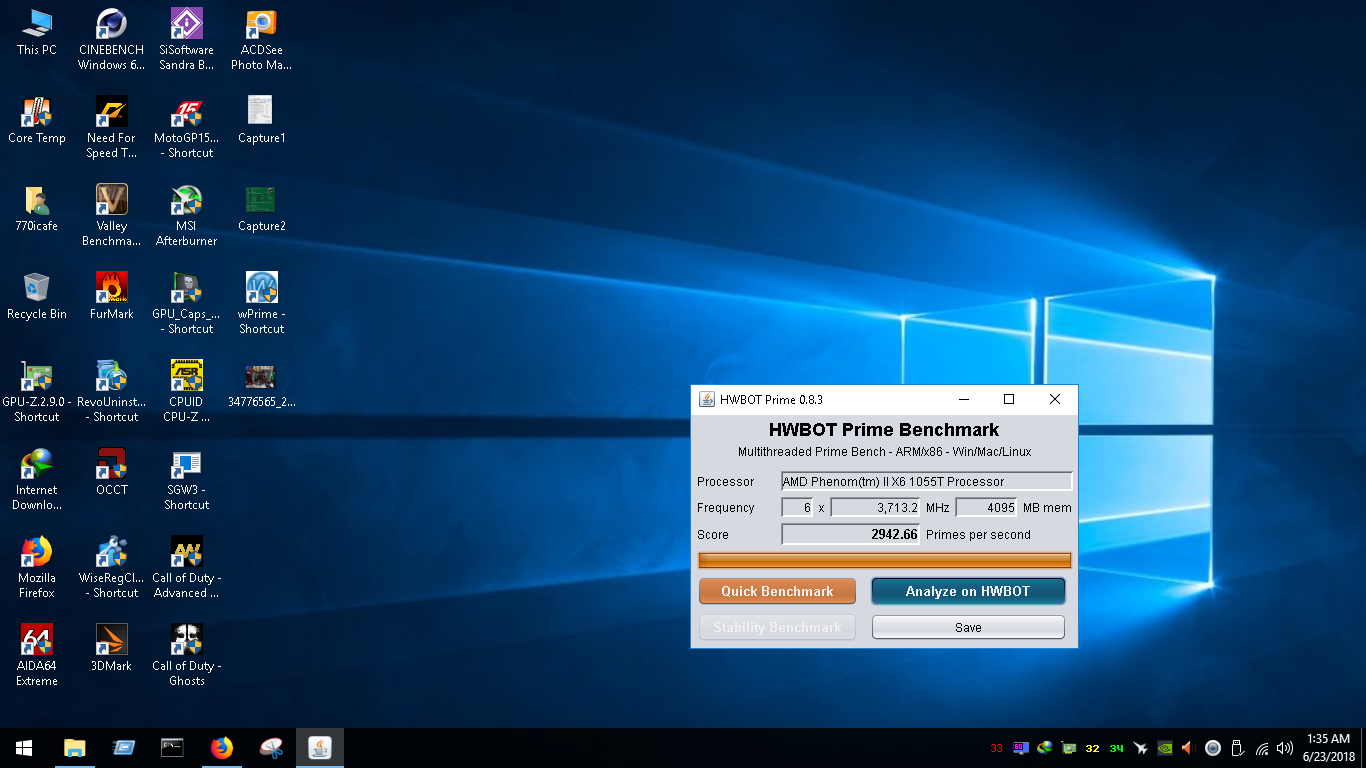
Task: Click the Stability Benchmark button
Action: 777,628
